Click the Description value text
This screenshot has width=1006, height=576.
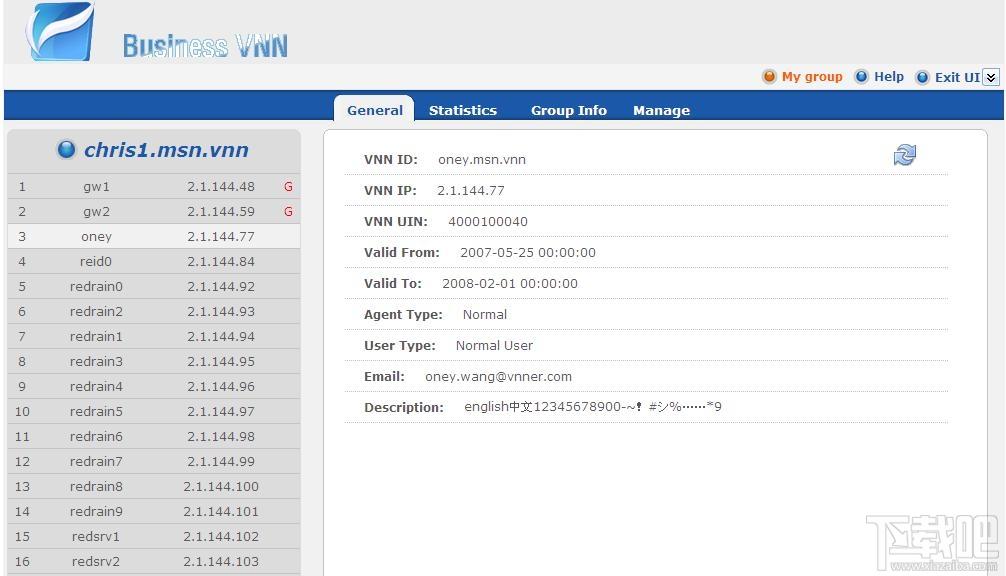(592, 407)
